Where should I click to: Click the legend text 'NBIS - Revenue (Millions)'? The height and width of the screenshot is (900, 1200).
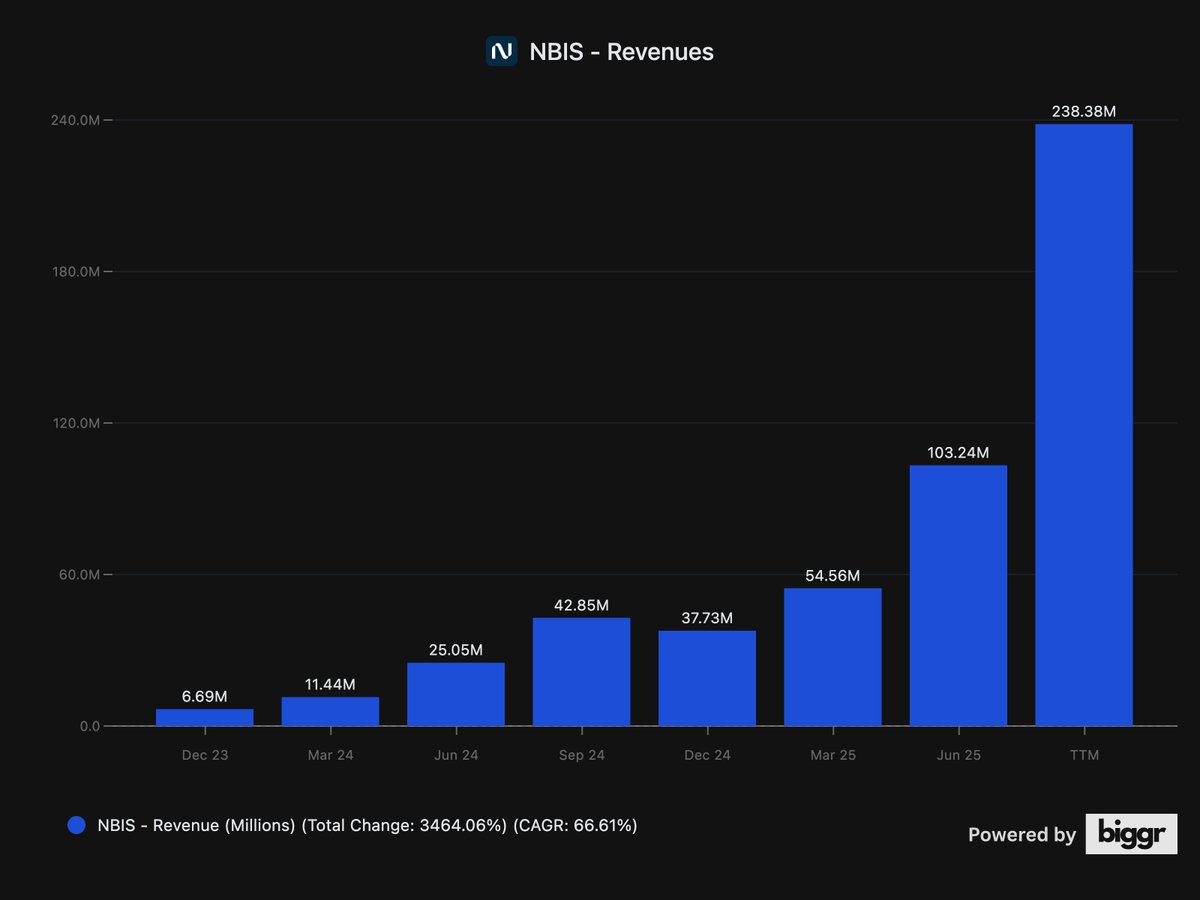coord(197,826)
